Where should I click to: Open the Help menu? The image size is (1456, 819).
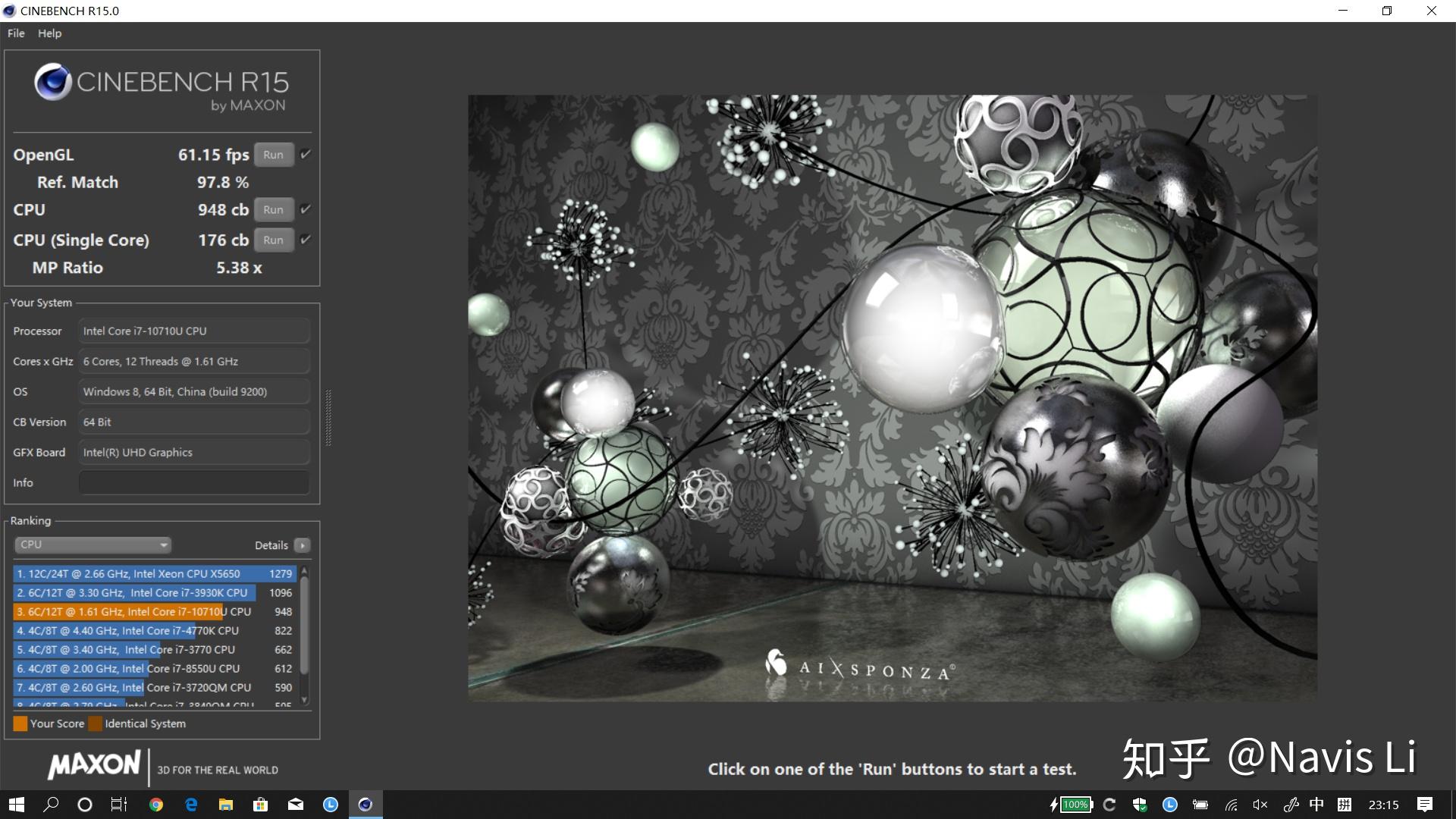pos(49,33)
